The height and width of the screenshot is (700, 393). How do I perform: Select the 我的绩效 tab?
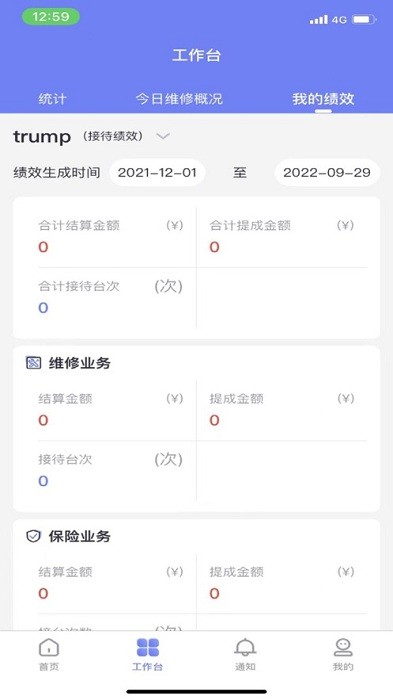[x=323, y=99]
